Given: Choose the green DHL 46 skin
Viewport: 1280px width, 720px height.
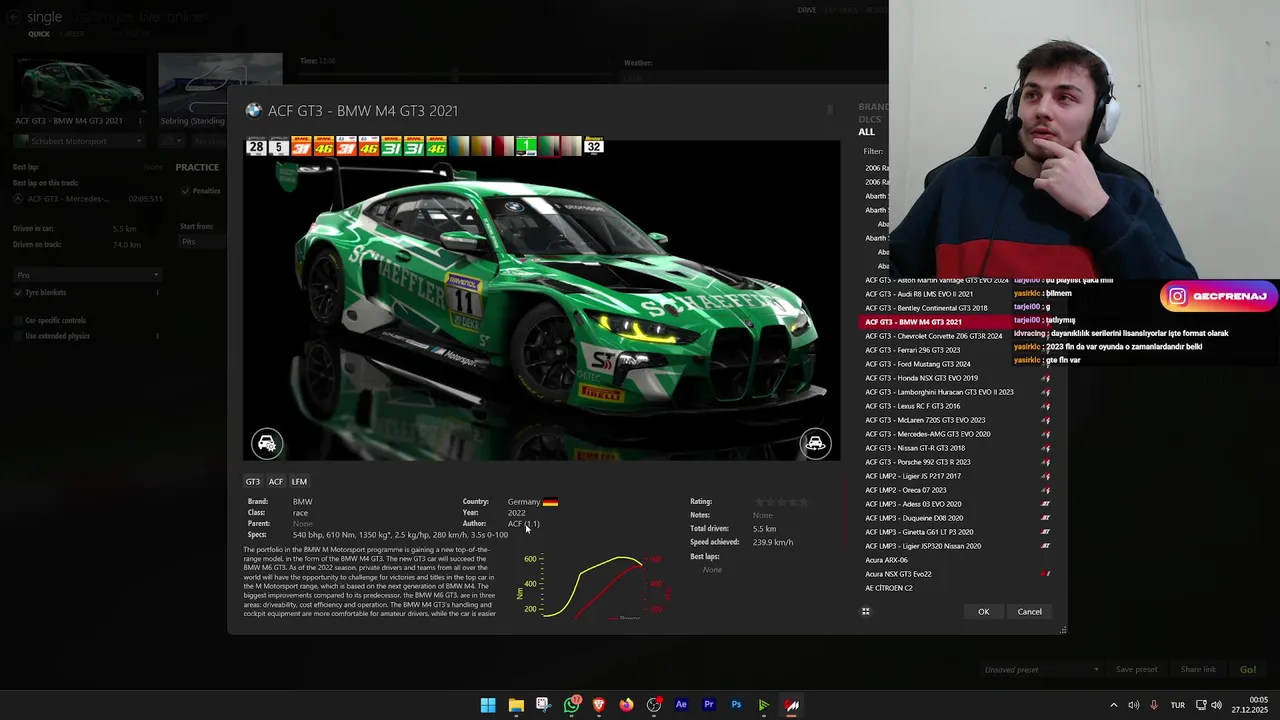Looking at the screenshot, I should (436, 147).
